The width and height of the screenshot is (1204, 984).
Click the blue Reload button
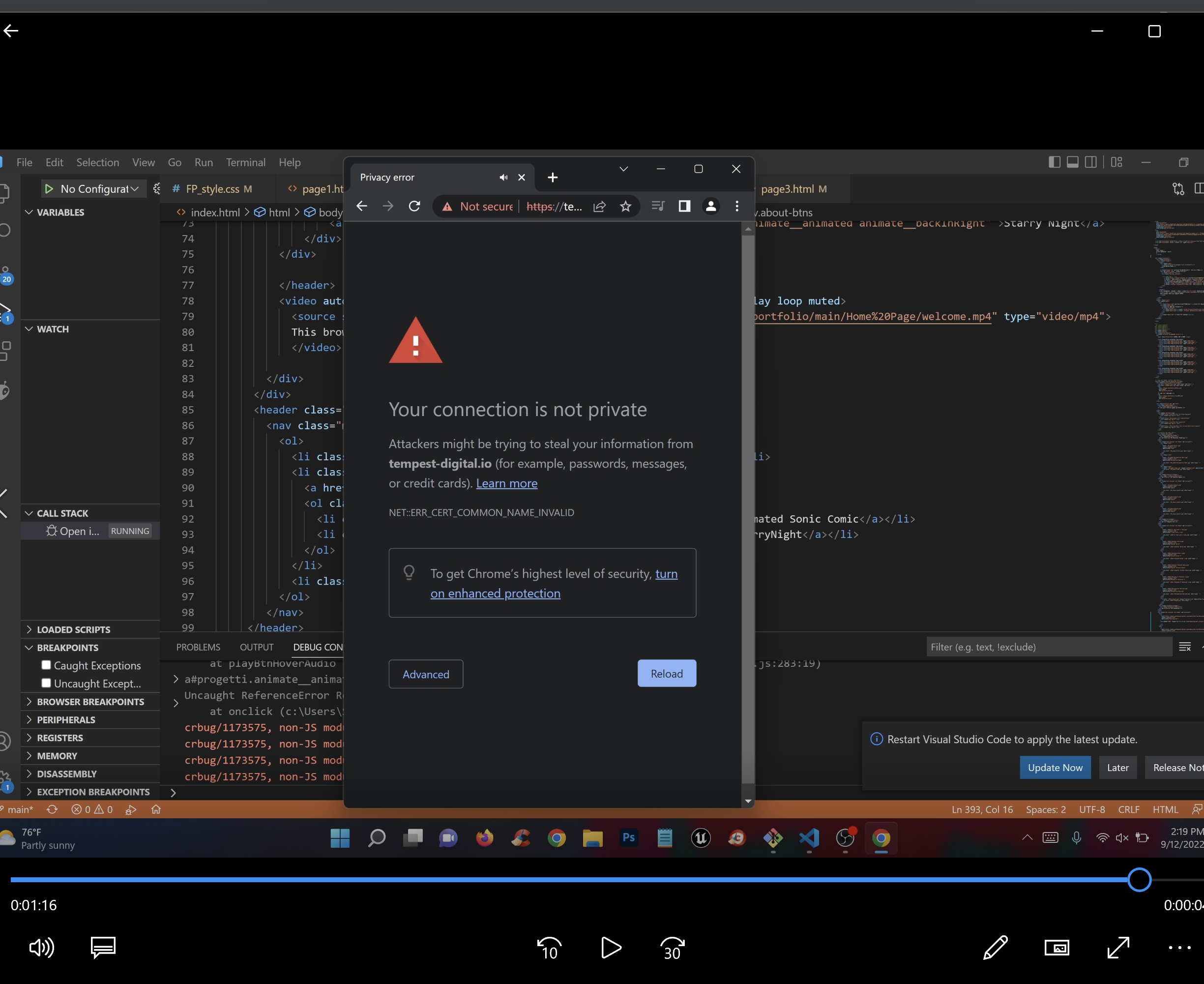coord(667,673)
